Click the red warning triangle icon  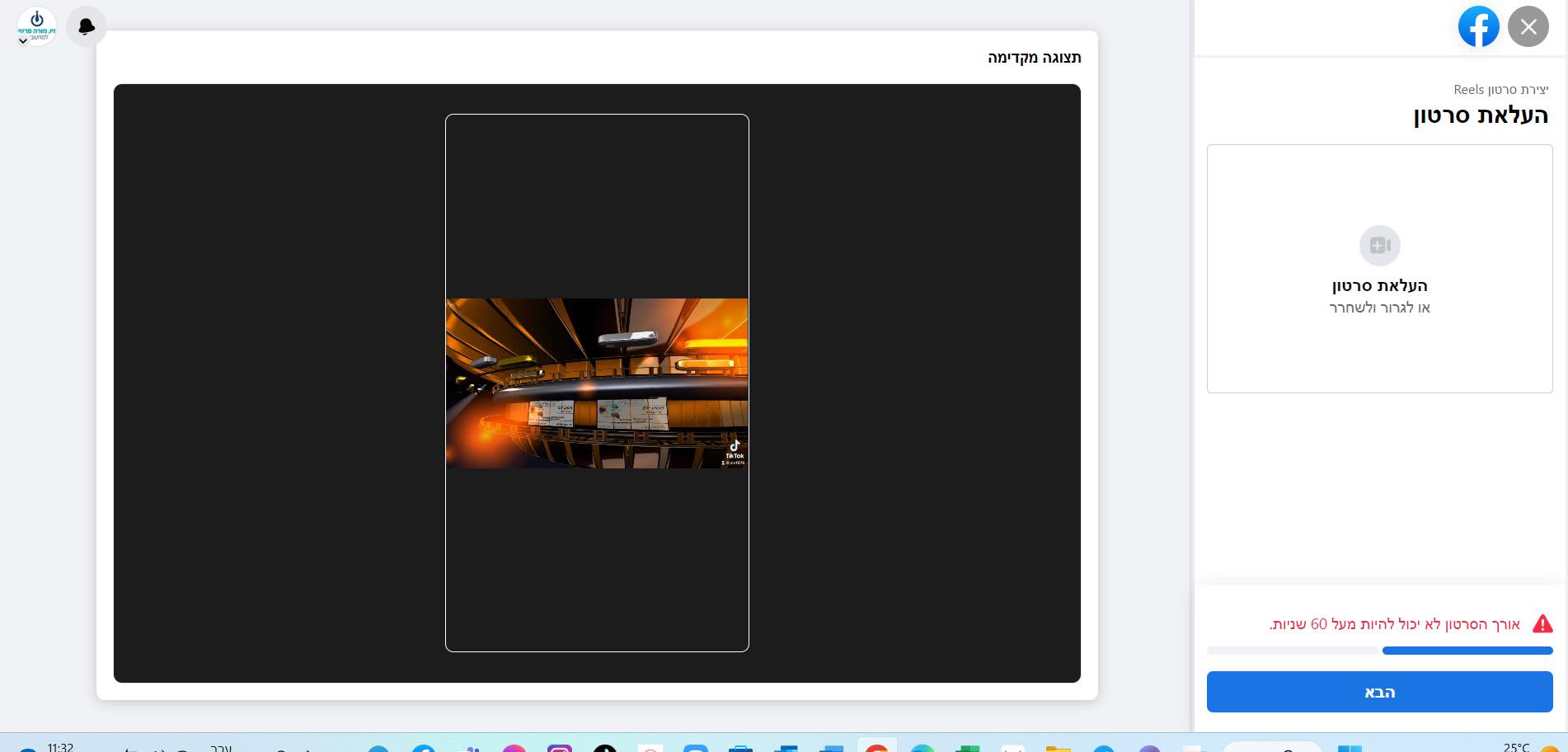[x=1542, y=624]
